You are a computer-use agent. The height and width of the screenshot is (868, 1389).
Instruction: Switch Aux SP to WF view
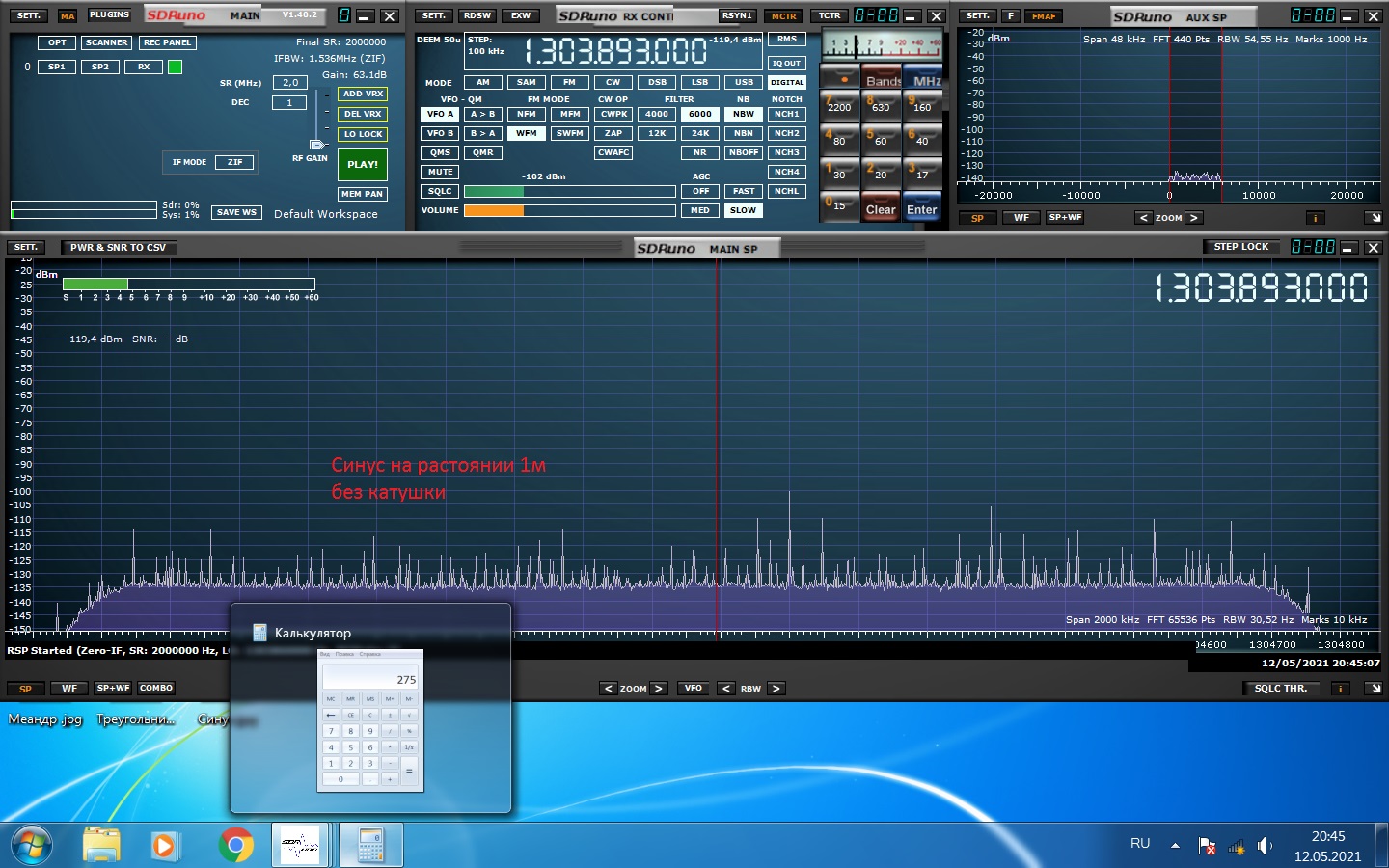pyautogui.click(x=1021, y=218)
